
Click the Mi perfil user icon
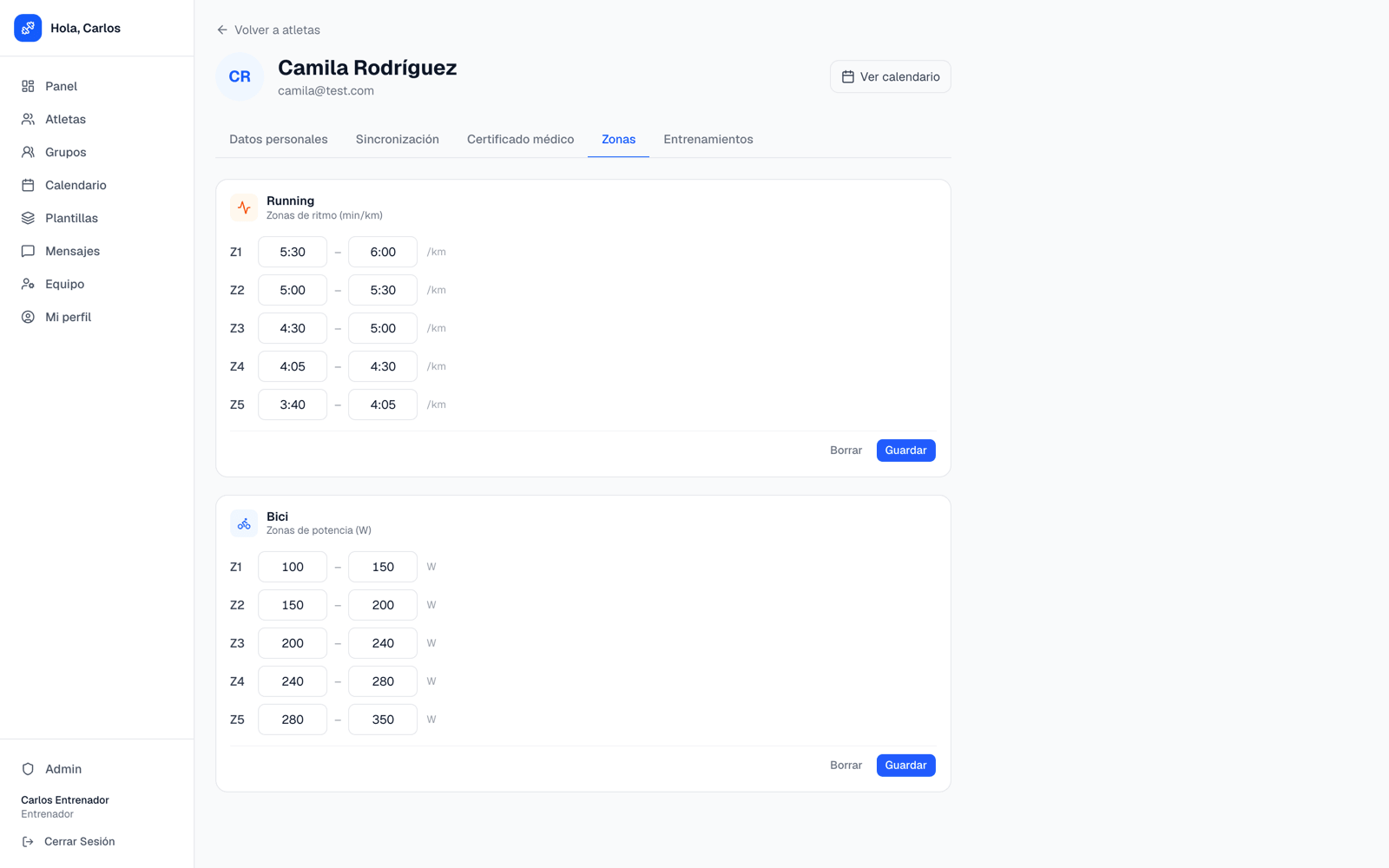pyautogui.click(x=28, y=317)
